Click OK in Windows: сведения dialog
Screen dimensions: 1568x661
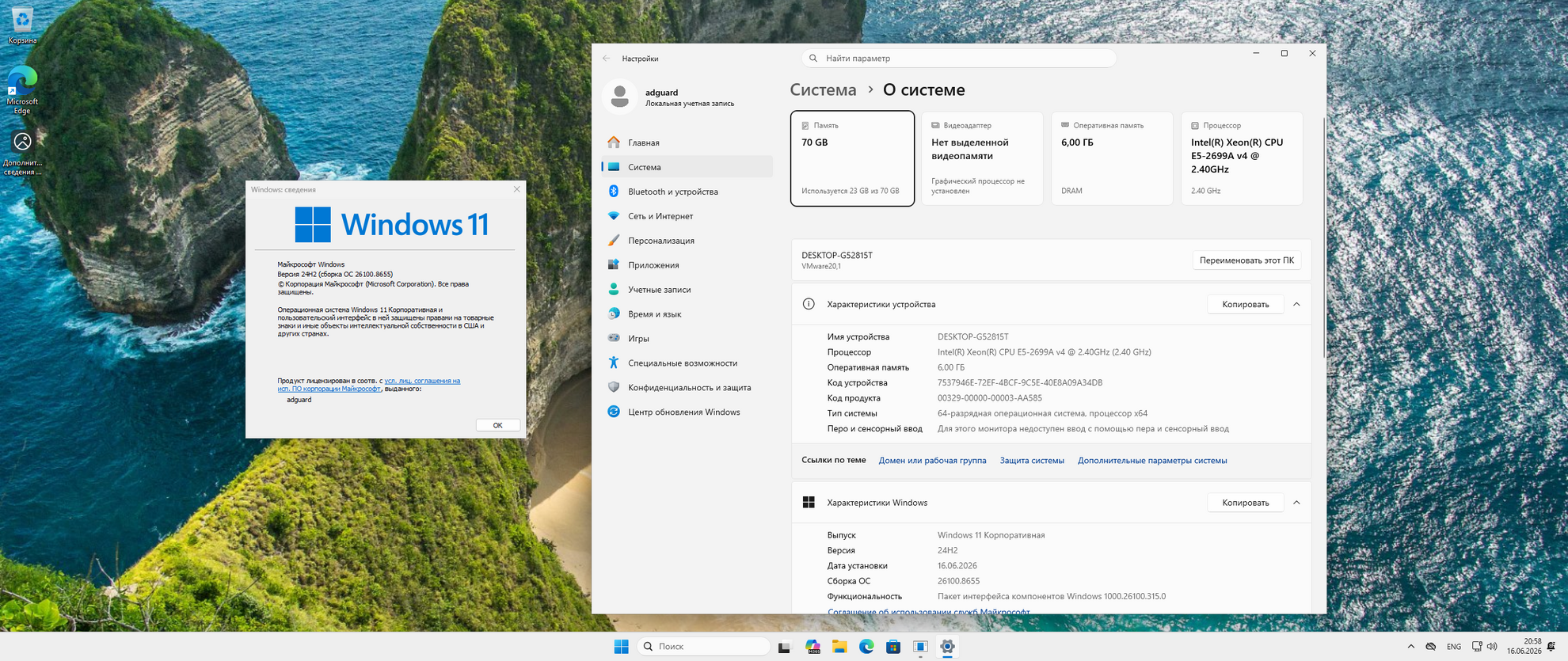pos(497,425)
